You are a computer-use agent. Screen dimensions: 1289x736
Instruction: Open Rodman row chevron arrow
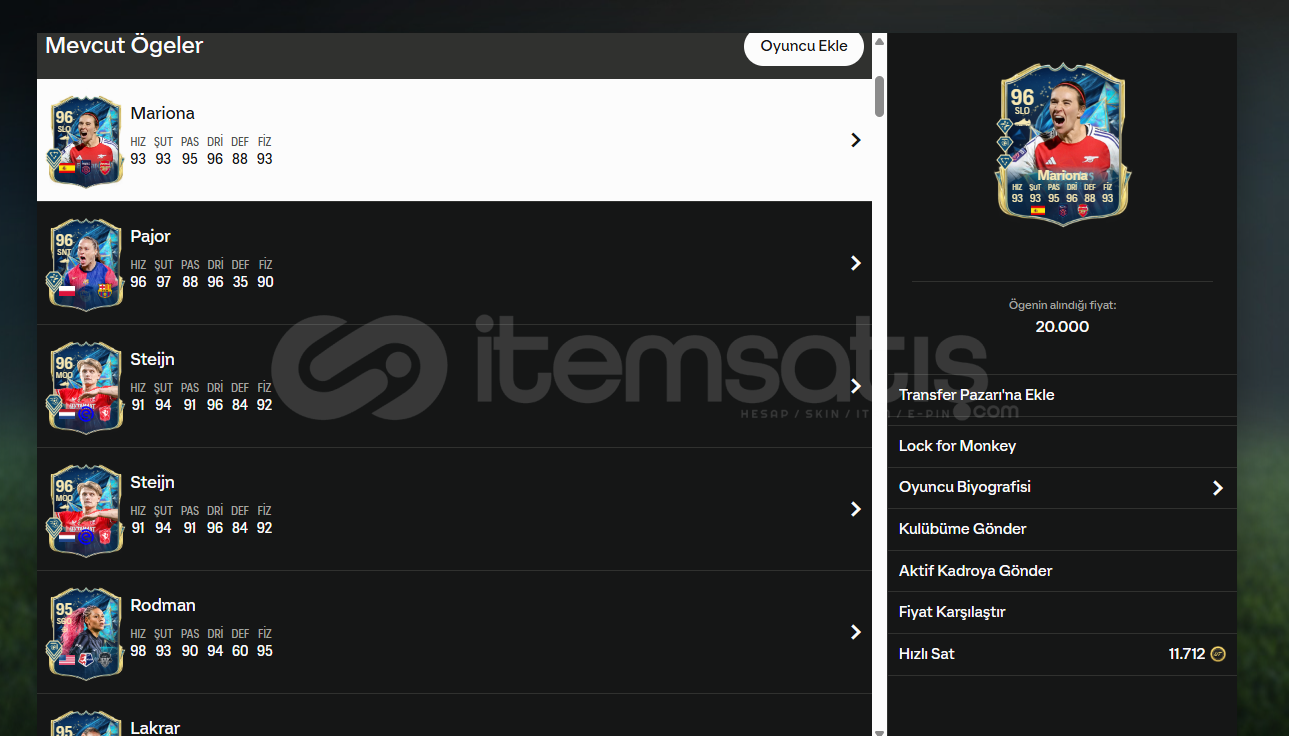(x=855, y=632)
